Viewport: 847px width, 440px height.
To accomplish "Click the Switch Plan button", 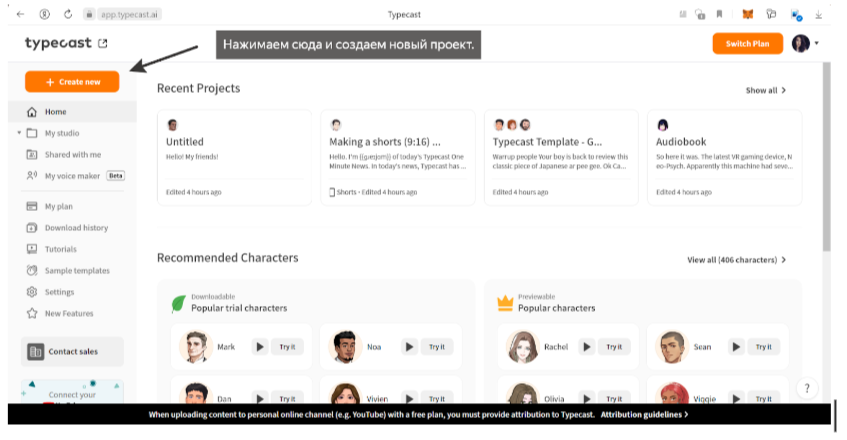I will click(x=748, y=44).
